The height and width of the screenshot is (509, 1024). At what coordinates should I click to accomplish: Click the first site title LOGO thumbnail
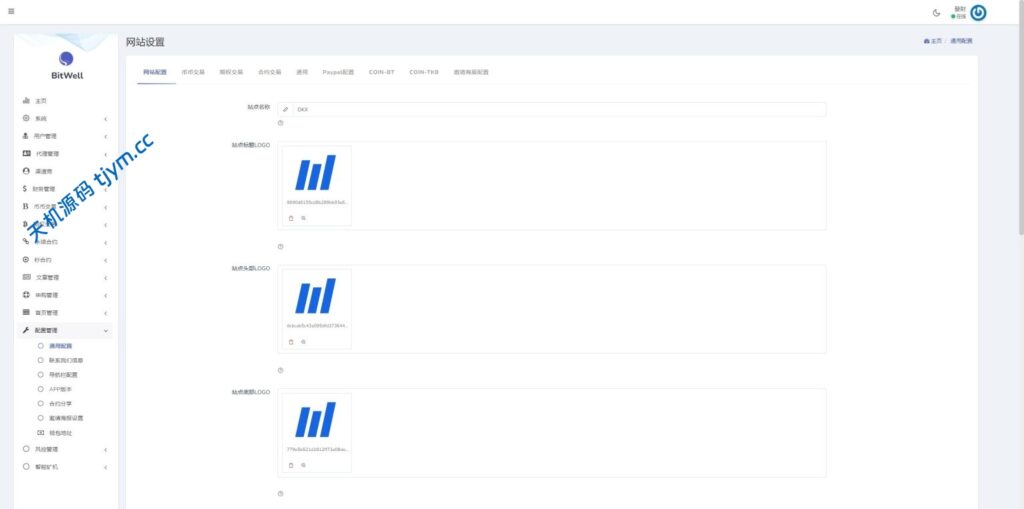click(x=316, y=172)
